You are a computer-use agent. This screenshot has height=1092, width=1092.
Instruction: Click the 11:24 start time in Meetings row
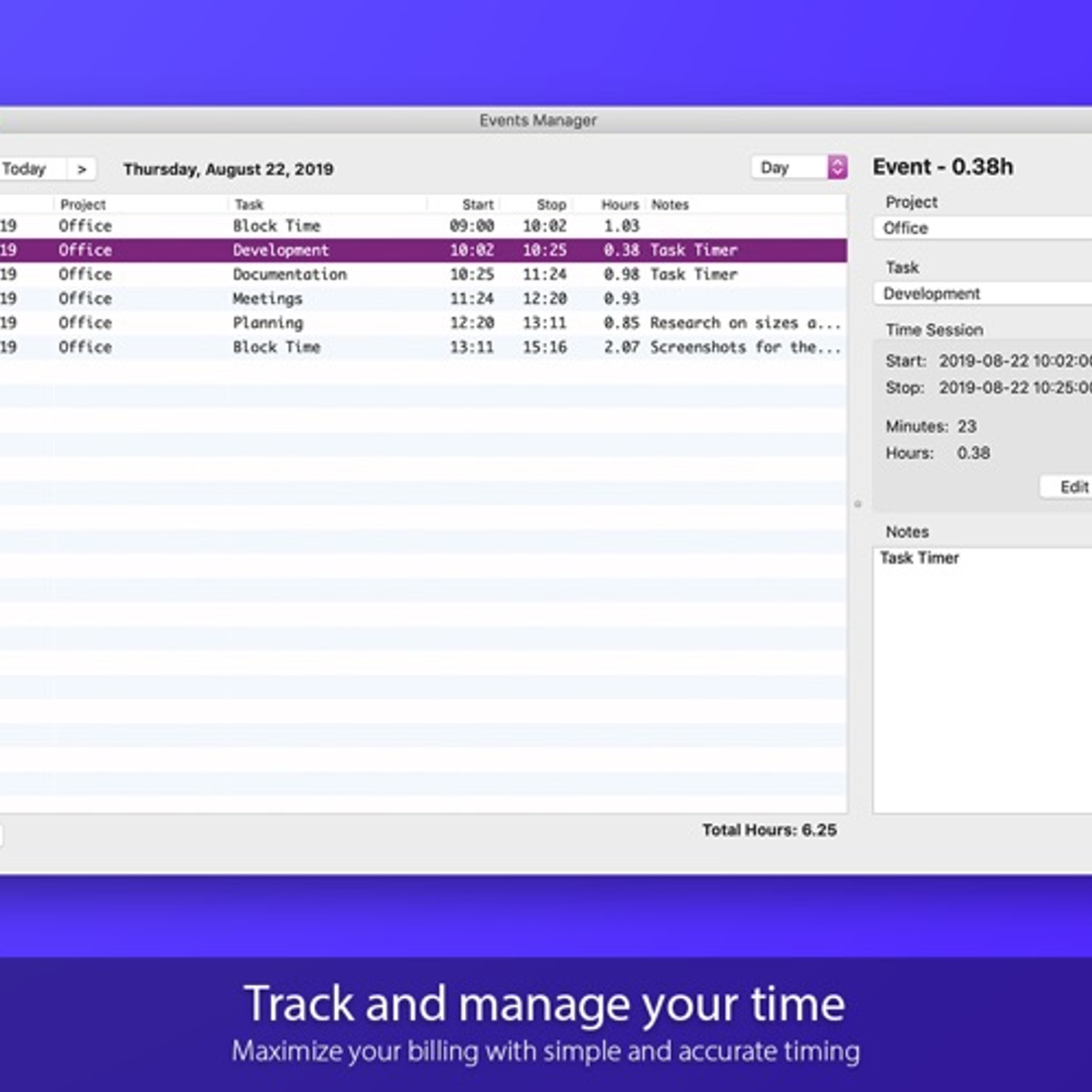tap(472, 299)
